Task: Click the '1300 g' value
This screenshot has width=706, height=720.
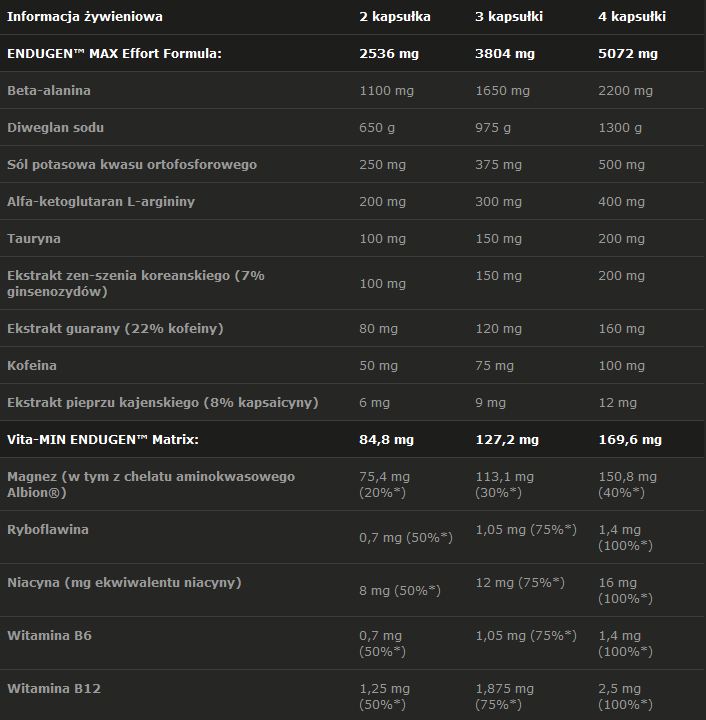Action: point(620,128)
